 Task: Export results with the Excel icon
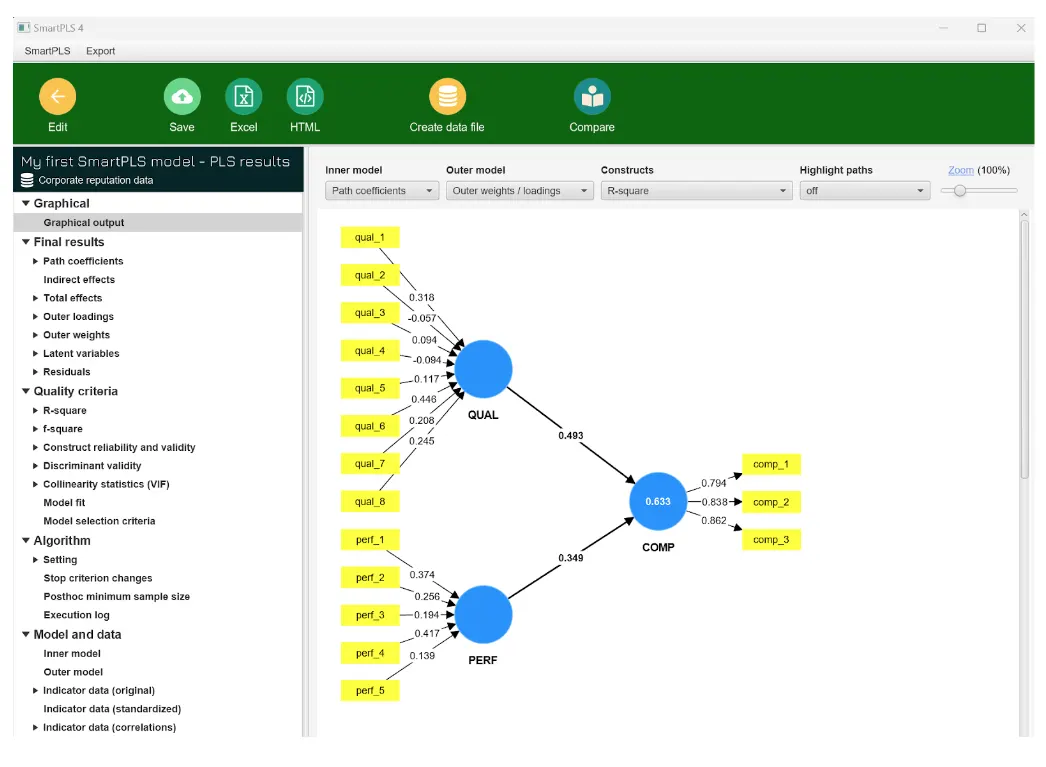point(243,97)
